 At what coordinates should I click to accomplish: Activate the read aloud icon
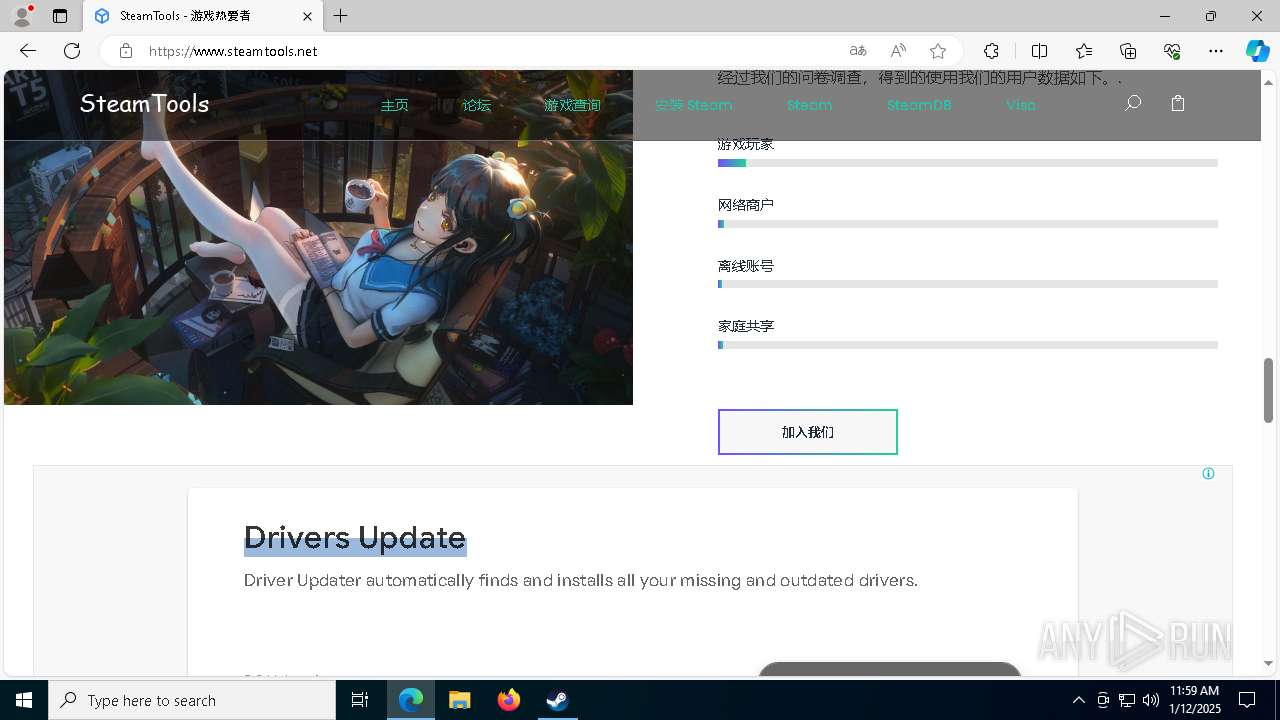(898, 51)
